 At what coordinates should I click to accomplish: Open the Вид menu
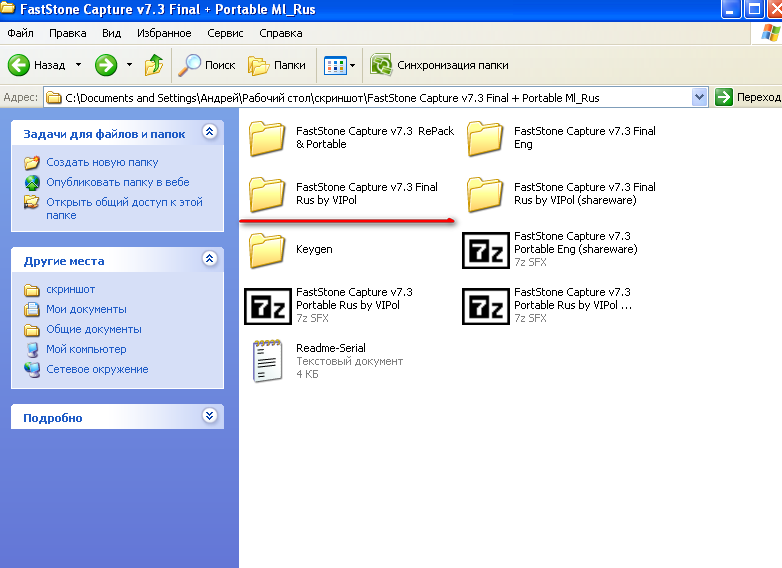[x=112, y=33]
